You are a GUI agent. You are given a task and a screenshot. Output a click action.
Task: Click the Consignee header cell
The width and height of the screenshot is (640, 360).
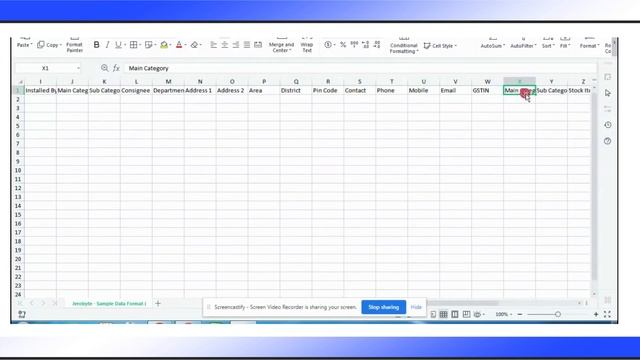136,90
